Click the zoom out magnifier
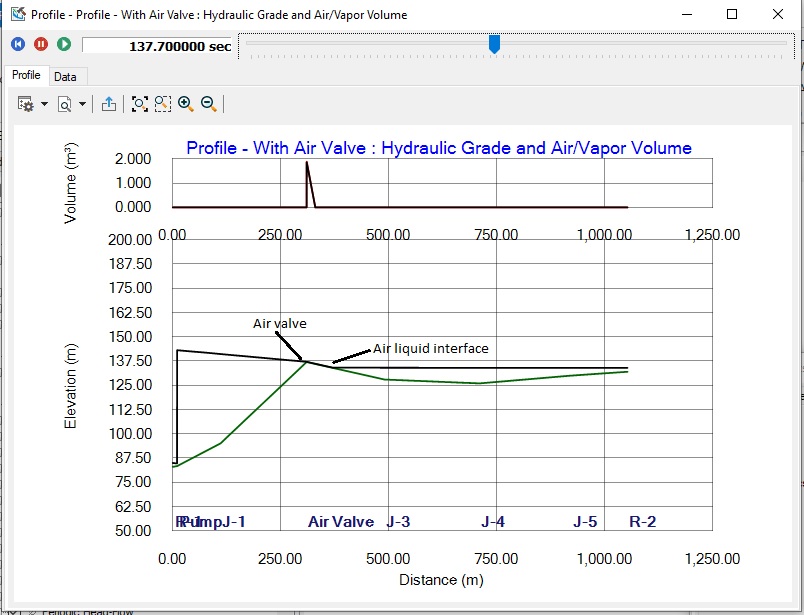 [x=209, y=104]
